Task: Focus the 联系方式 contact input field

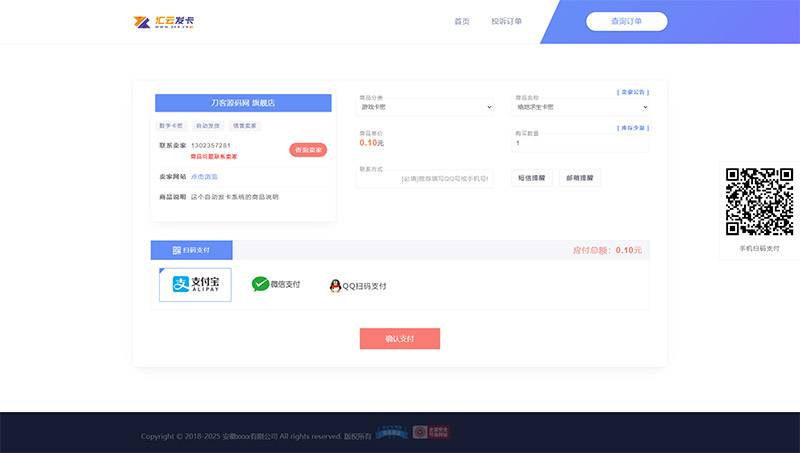Action: coord(424,179)
